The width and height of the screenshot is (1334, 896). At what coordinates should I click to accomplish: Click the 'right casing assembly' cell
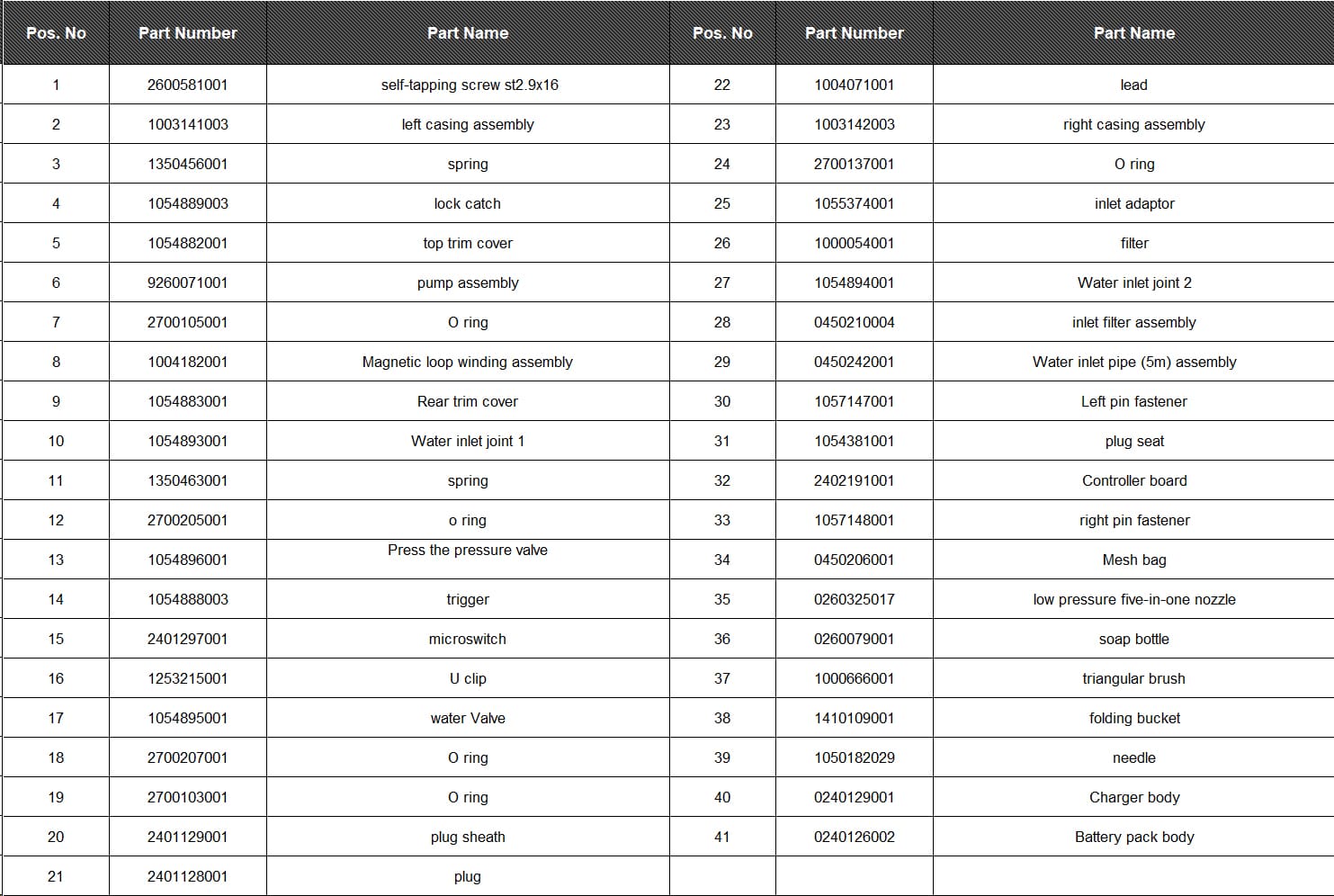(x=1134, y=124)
